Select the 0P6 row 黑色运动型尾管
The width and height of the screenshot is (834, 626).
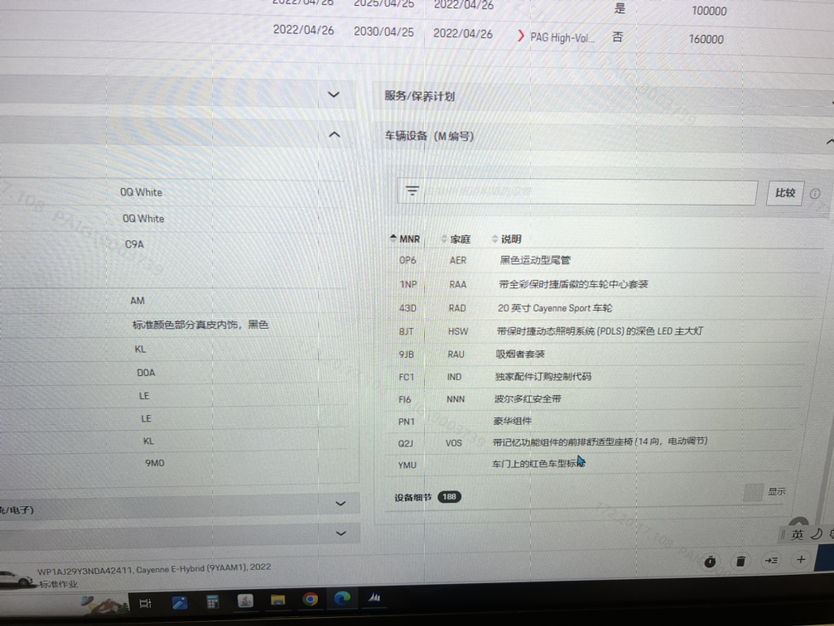(604, 260)
